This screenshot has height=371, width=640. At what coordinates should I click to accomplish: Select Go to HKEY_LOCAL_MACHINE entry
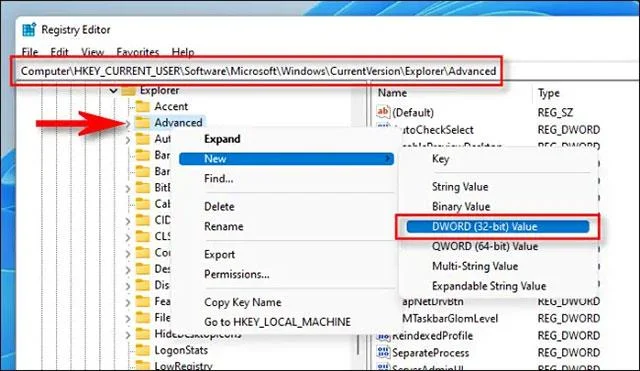pos(277,322)
